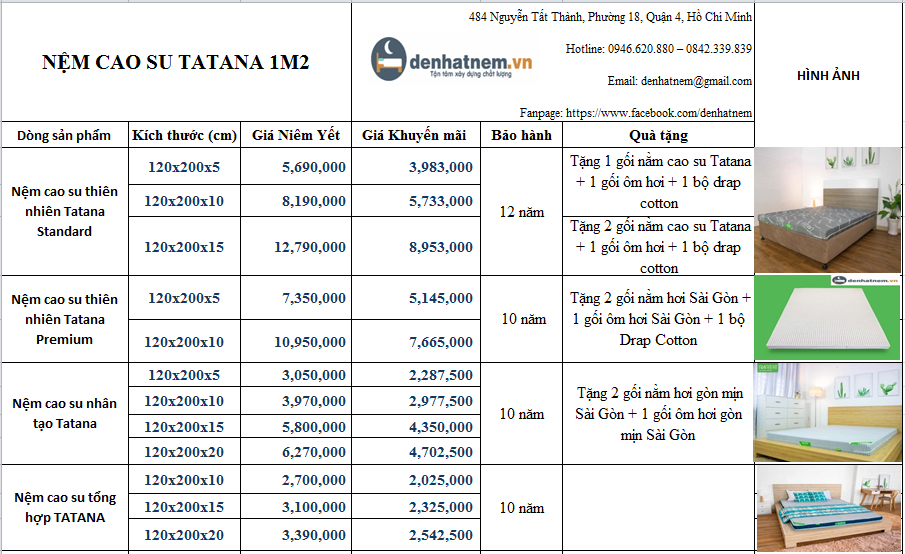Select the 5,800,000 list price cell
The width and height of the screenshot is (905, 554).
(296, 427)
